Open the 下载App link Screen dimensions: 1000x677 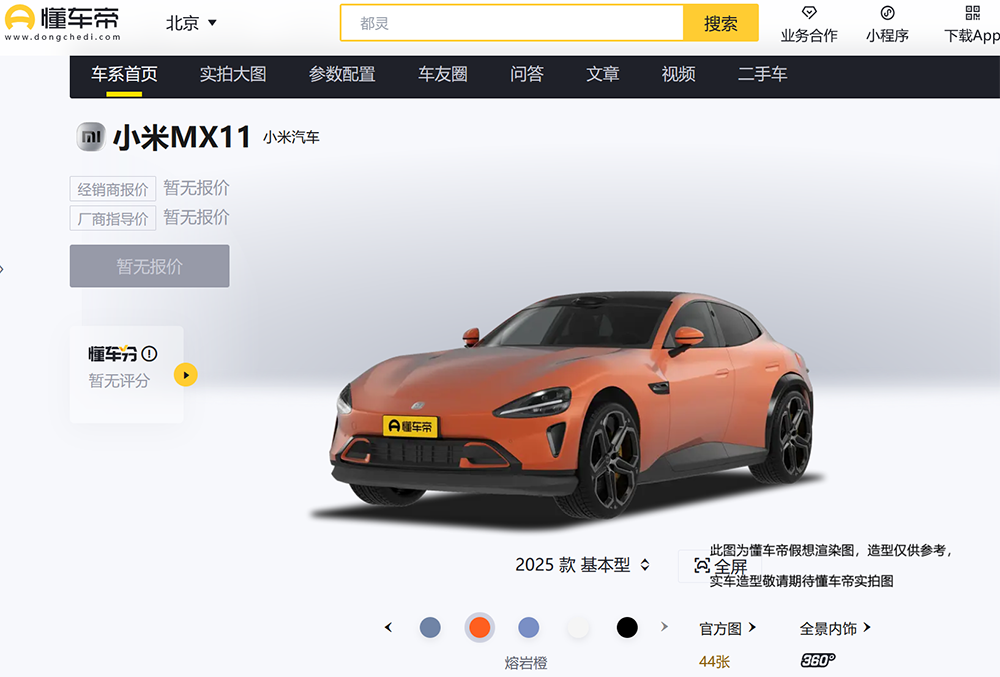coord(971,35)
